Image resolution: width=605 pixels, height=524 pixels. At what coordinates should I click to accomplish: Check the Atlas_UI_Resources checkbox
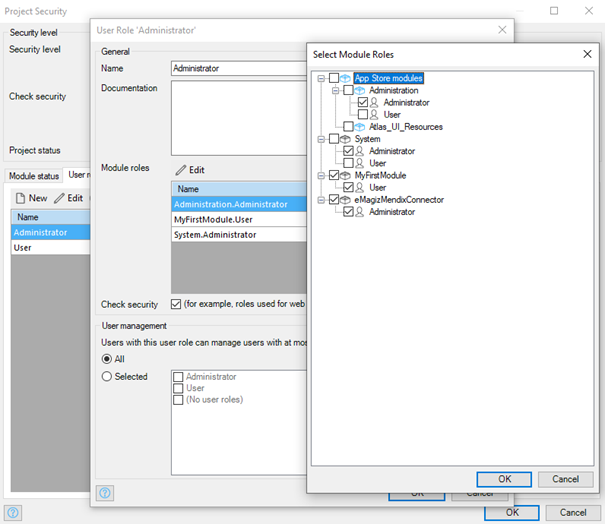point(348,127)
